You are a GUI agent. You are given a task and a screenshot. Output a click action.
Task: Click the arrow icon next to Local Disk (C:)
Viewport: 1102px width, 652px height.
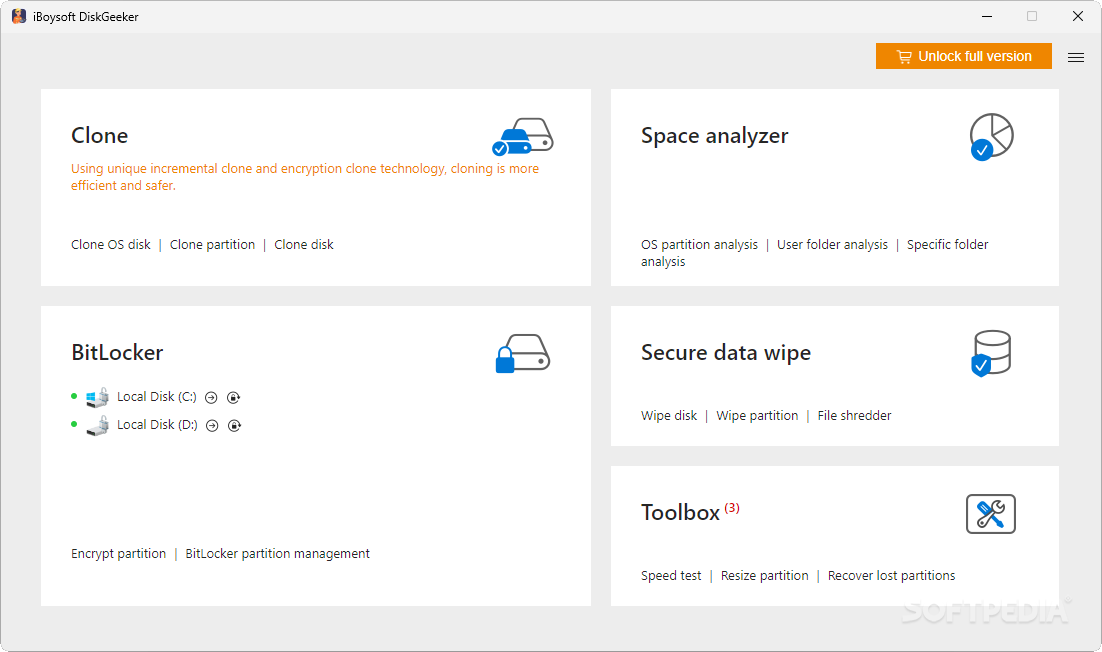[x=211, y=398]
